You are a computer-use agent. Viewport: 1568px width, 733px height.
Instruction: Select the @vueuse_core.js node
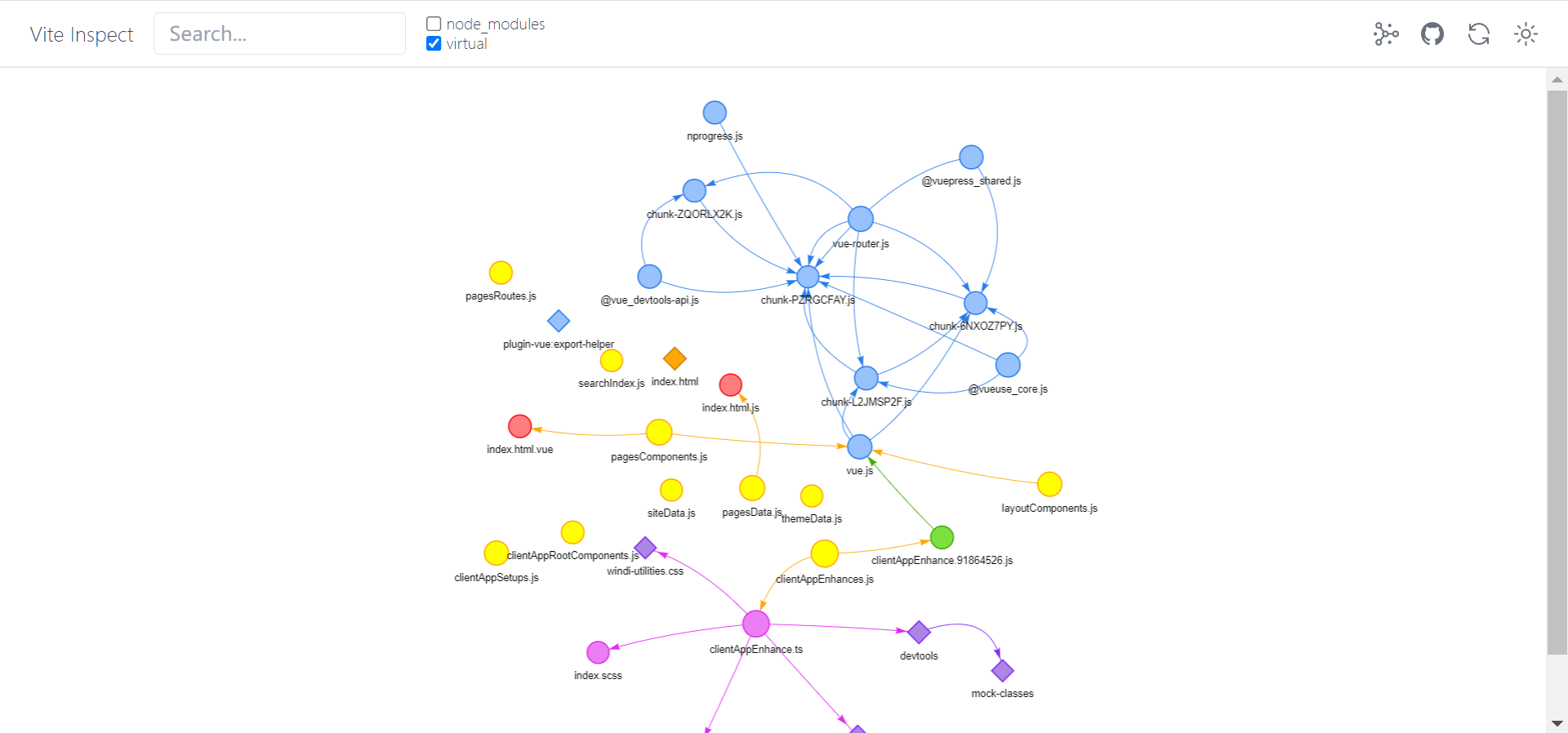coord(1008,365)
